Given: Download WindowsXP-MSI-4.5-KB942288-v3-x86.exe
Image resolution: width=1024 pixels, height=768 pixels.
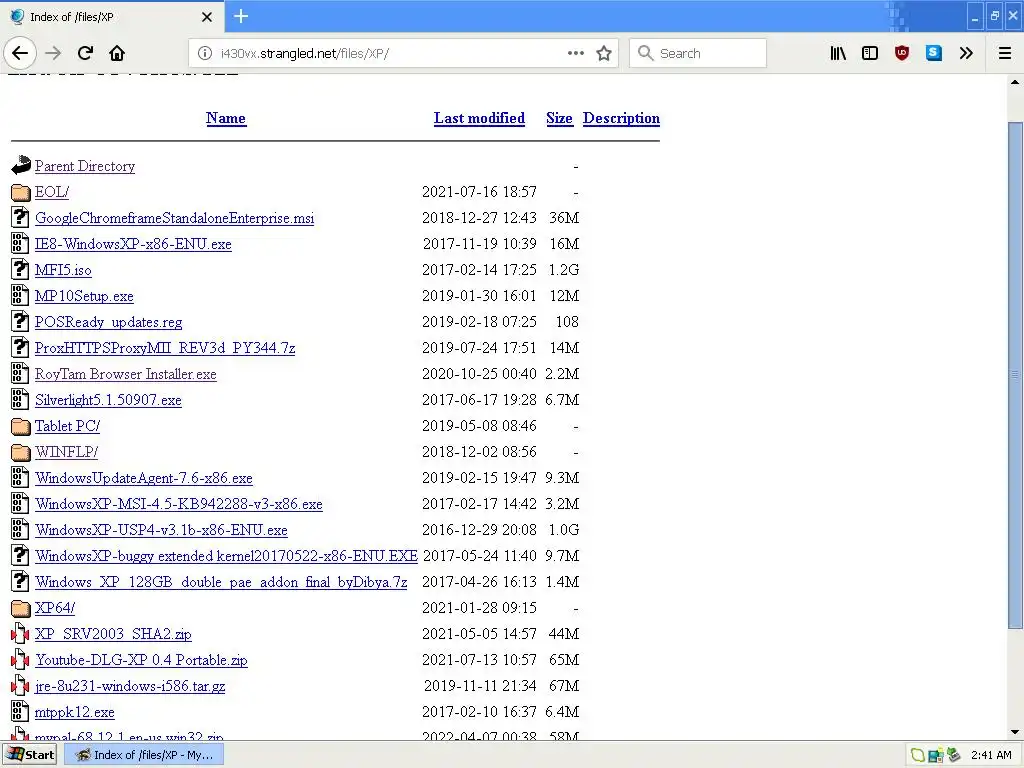Looking at the screenshot, I should (179, 504).
